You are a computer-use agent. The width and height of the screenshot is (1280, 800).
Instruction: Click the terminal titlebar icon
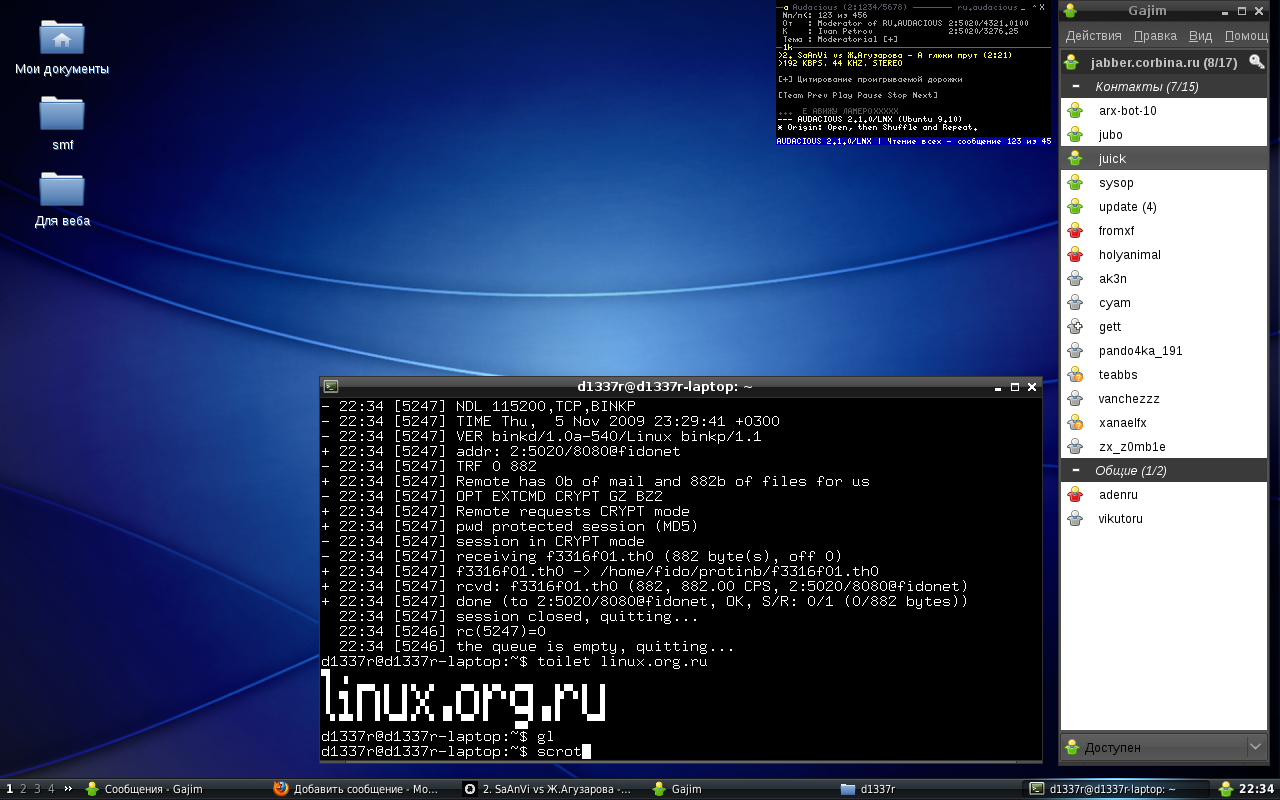click(x=331, y=386)
